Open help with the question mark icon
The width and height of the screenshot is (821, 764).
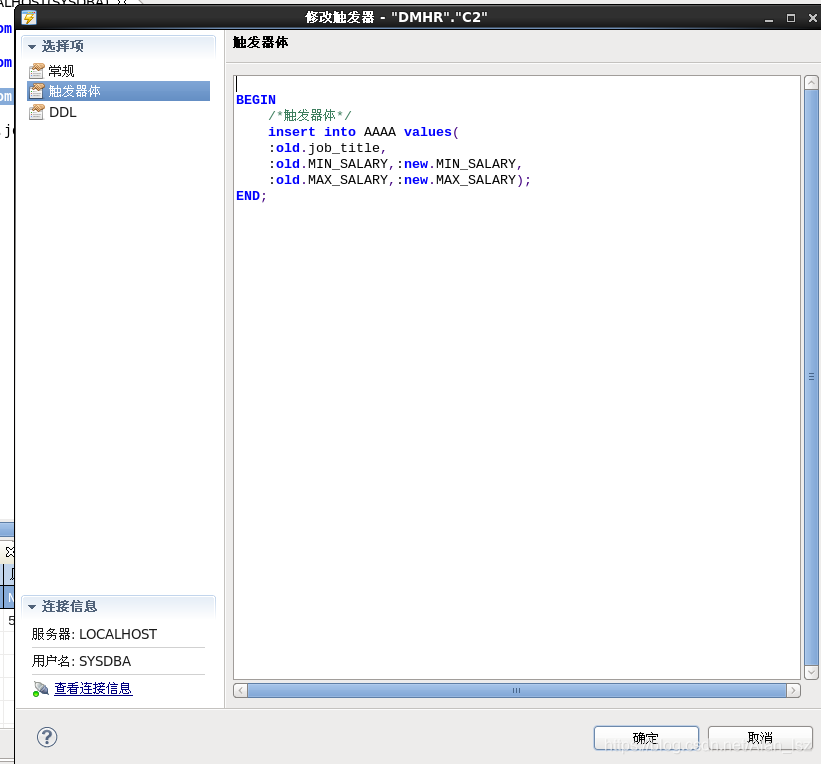47,737
